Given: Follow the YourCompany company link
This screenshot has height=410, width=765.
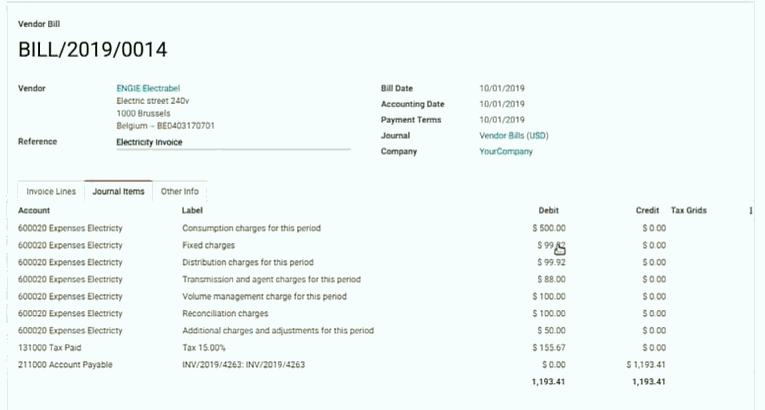Looking at the screenshot, I should [x=506, y=151].
